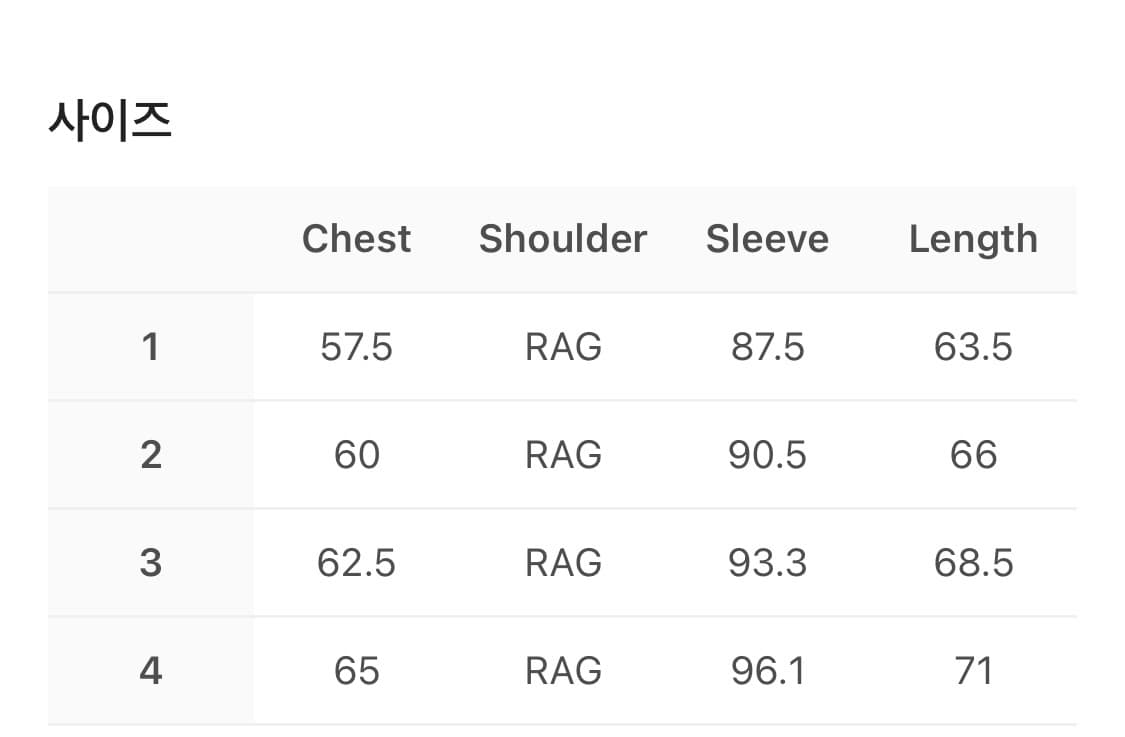Click length value 68.5
1125x737 pixels.
pyautogui.click(x=973, y=563)
